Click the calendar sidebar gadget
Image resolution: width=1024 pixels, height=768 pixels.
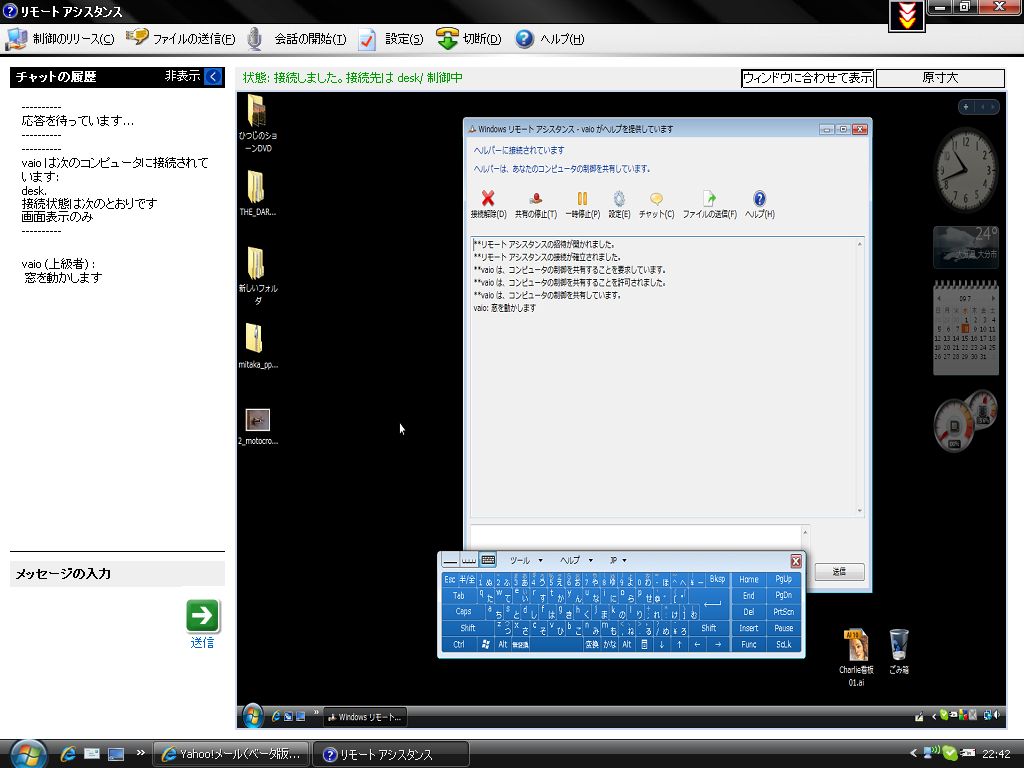[x=966, y=328]
